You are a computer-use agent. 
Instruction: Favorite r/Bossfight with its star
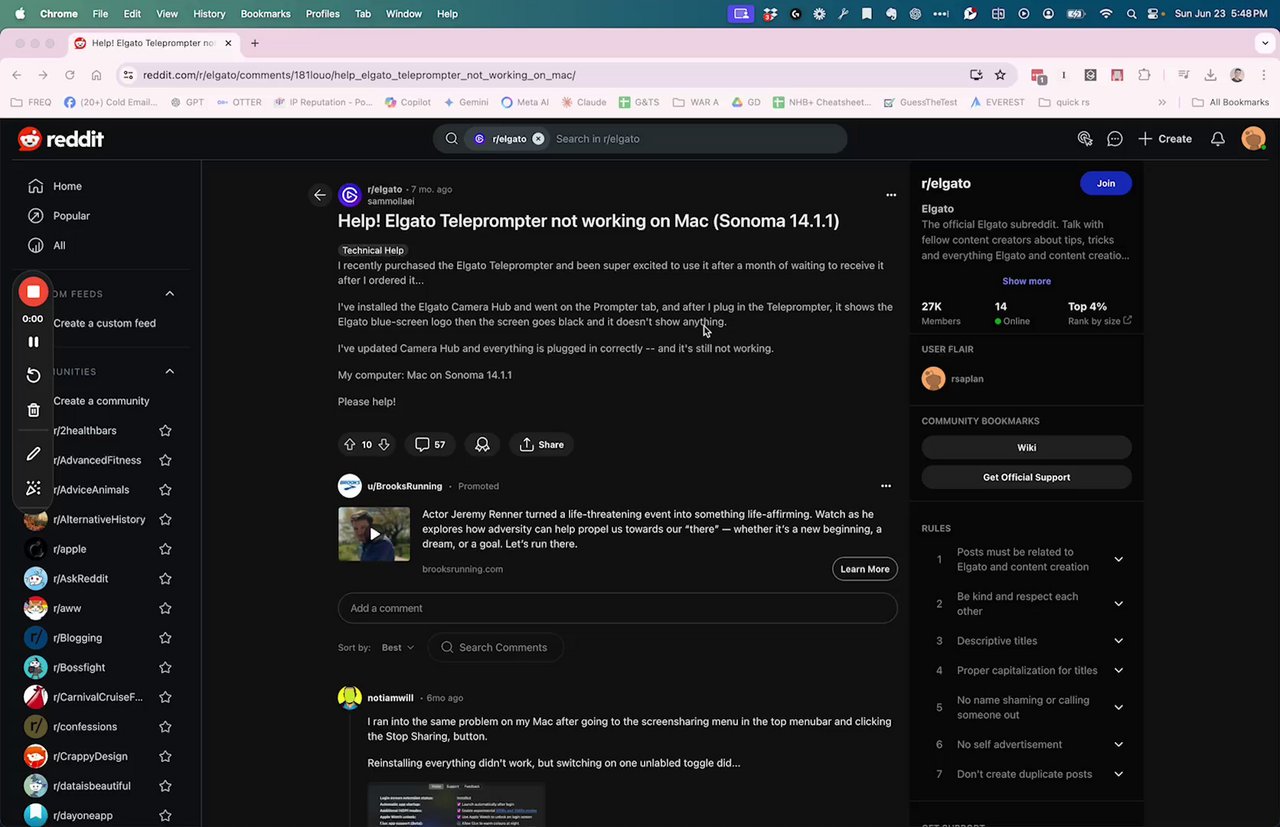pos(165,667)
